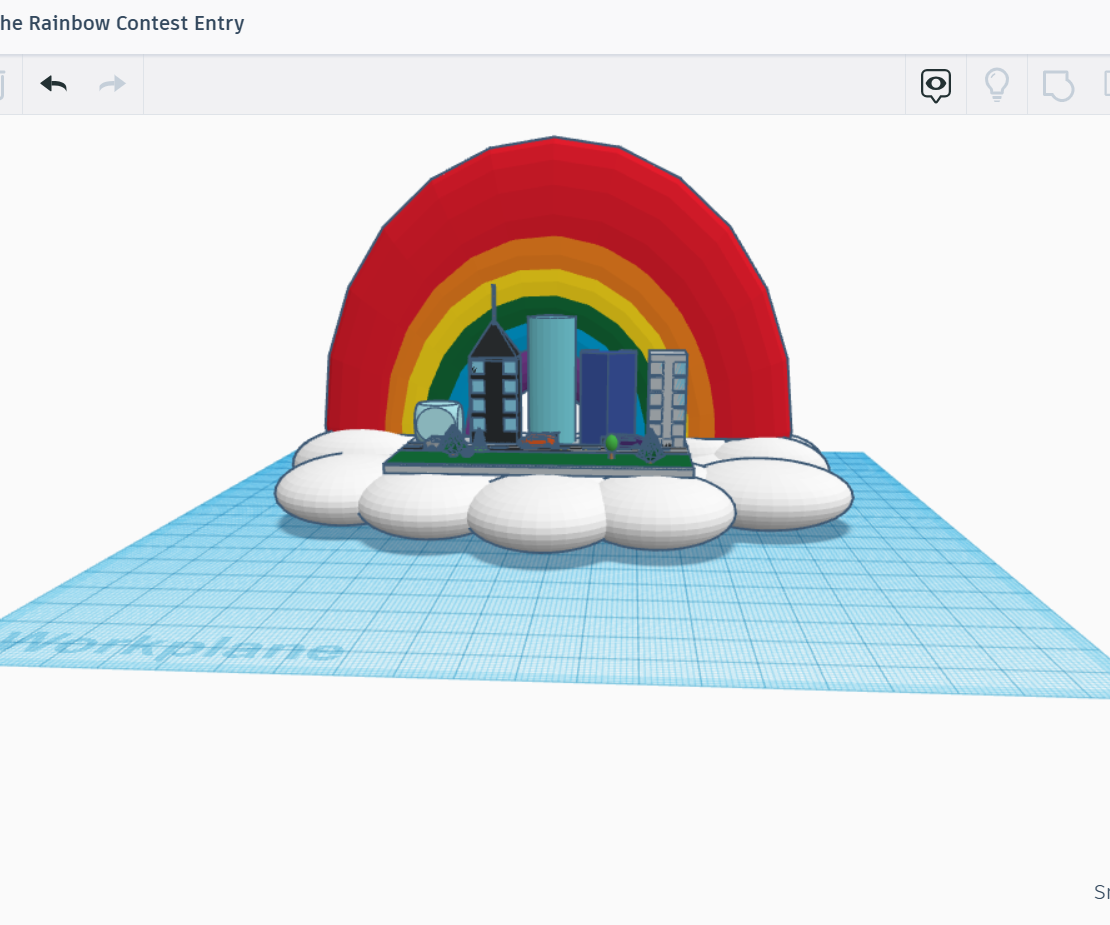
Task: Select the small green tree sphere on the platform
Action: 612,441
